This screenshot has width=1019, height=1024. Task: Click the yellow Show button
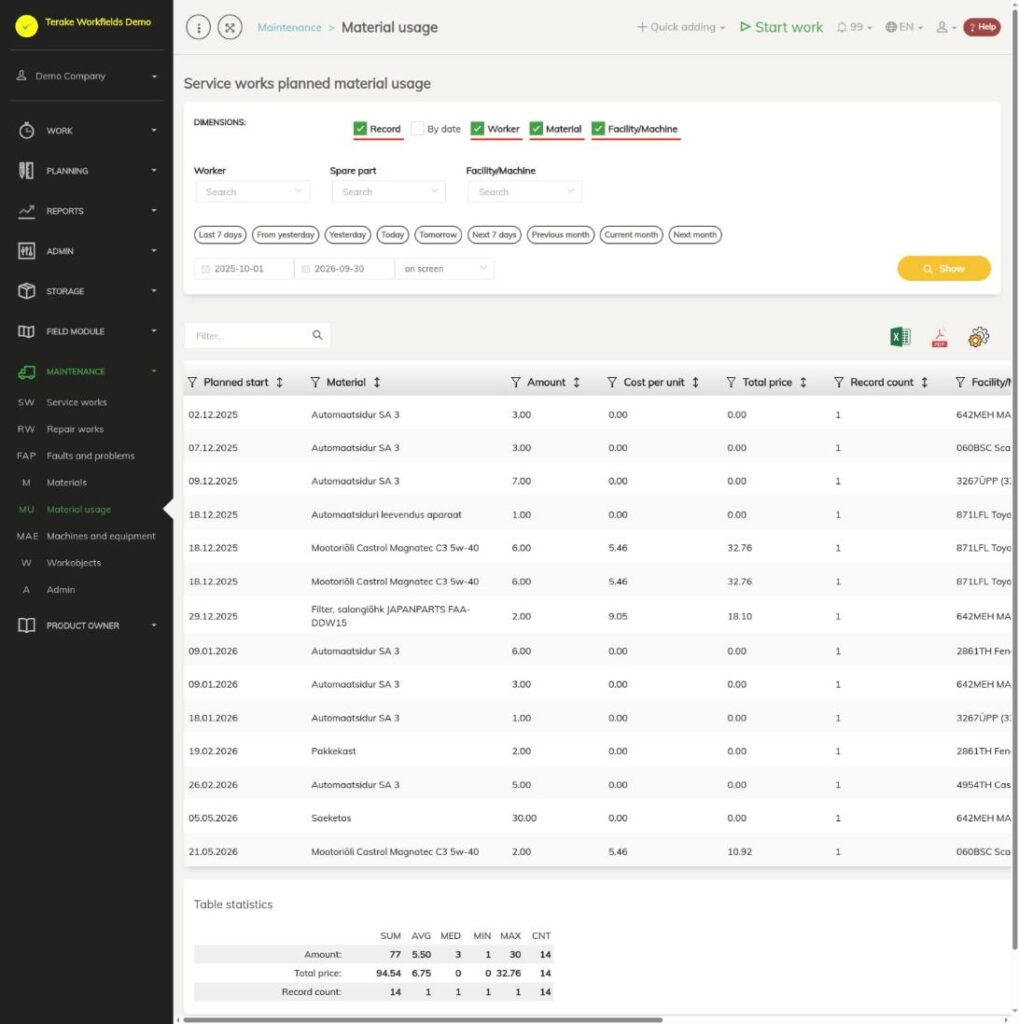pos(943,268)
